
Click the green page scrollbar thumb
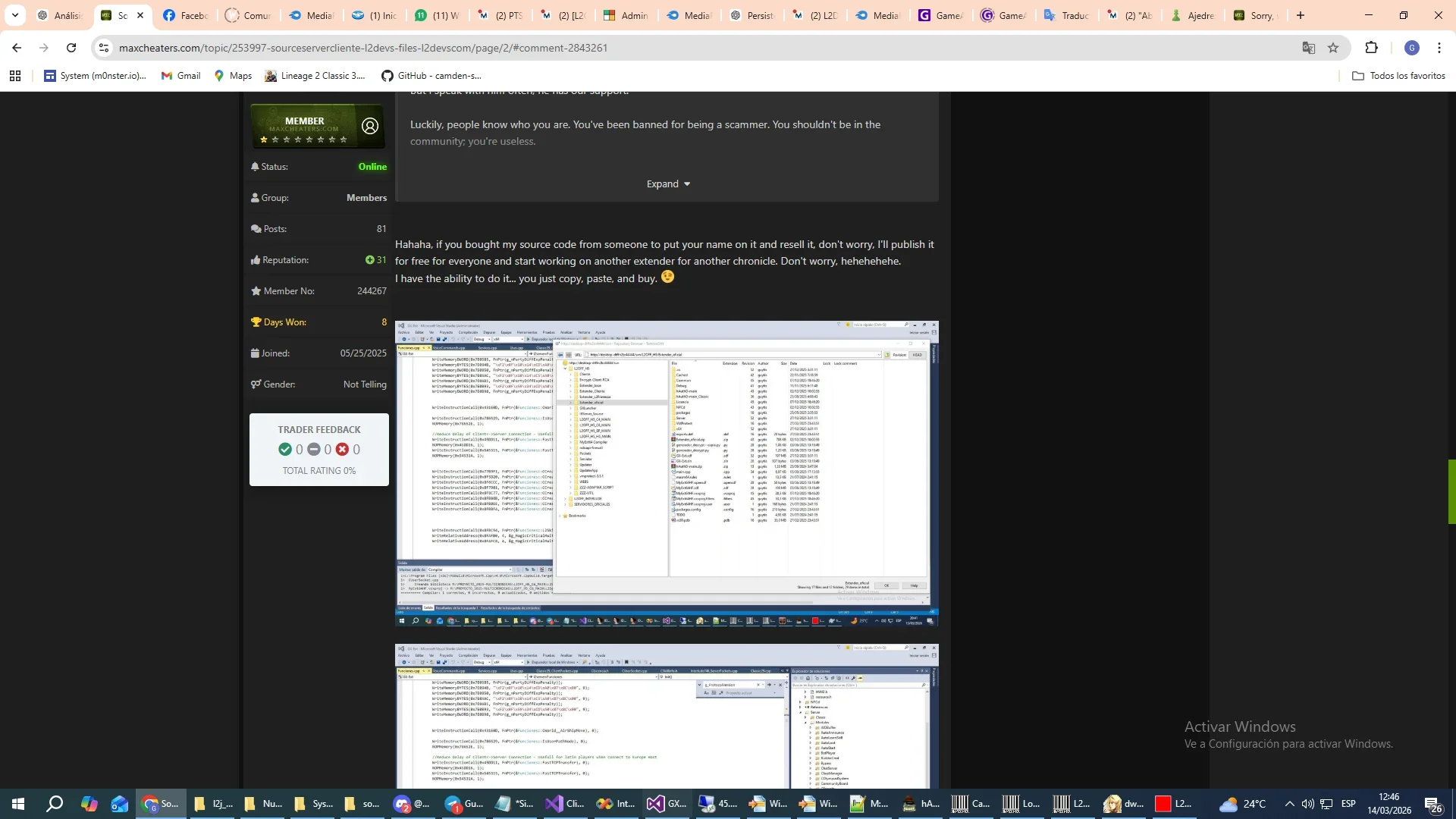[x=1451, y=491]
